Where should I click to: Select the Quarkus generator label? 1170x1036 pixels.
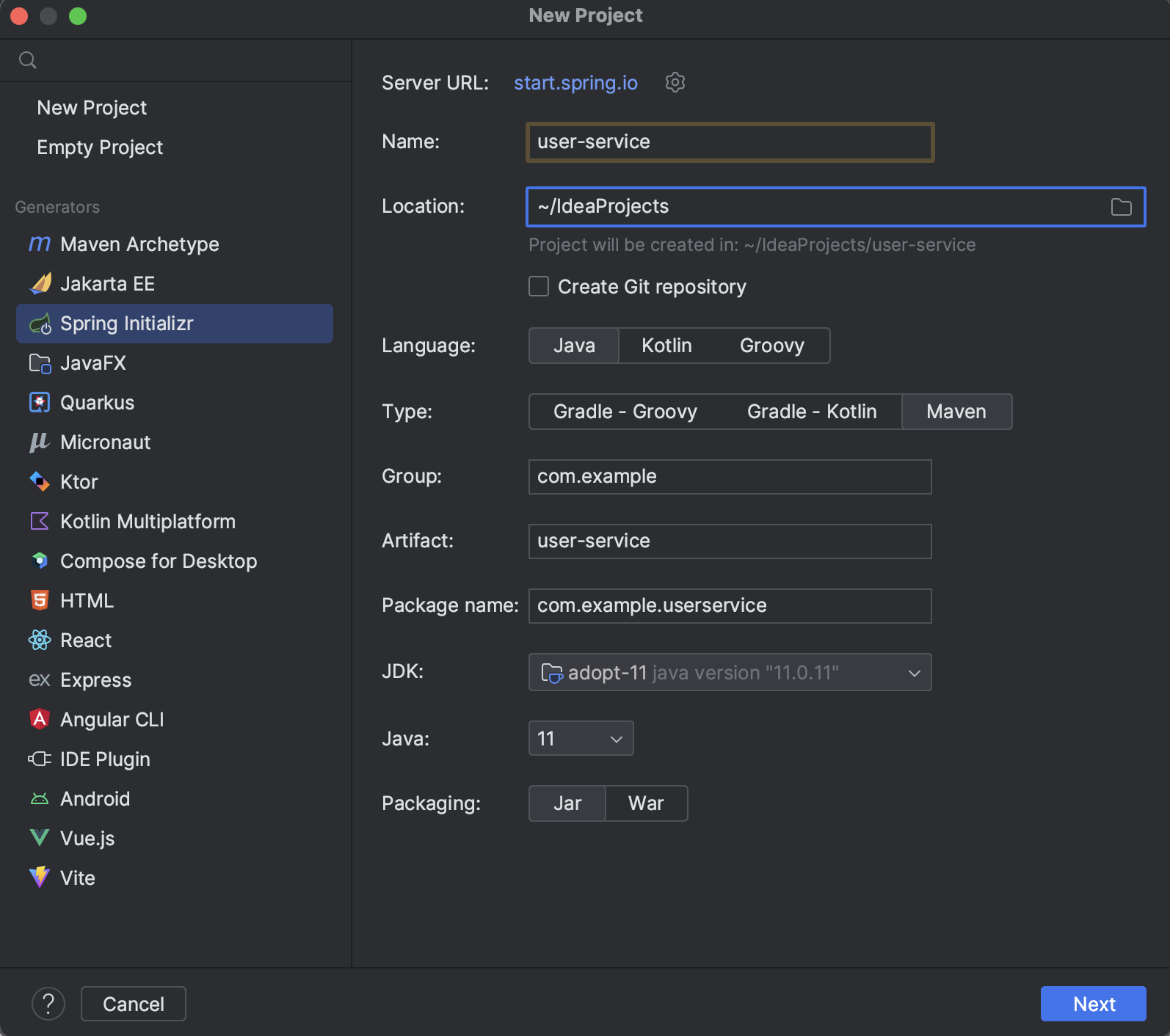pyautogui.click(x=98, y=403)
